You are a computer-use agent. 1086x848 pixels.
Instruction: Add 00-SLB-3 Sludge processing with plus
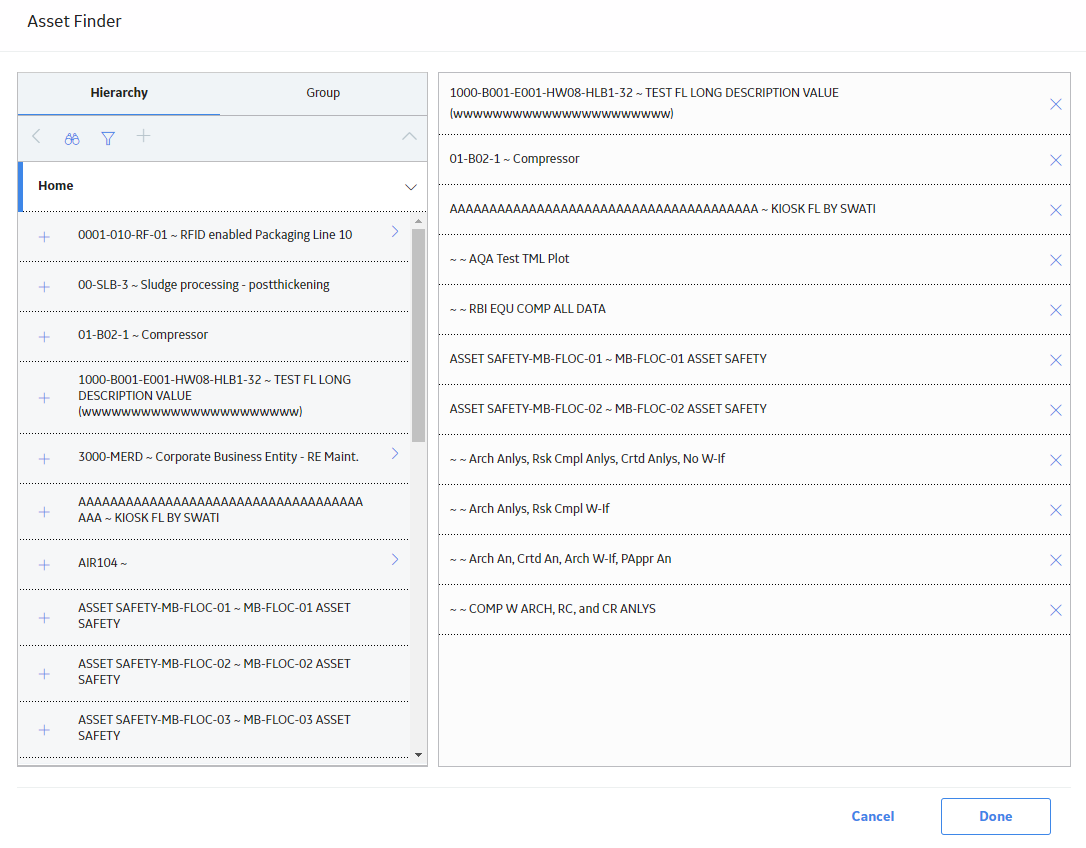[x=44, y=287]
